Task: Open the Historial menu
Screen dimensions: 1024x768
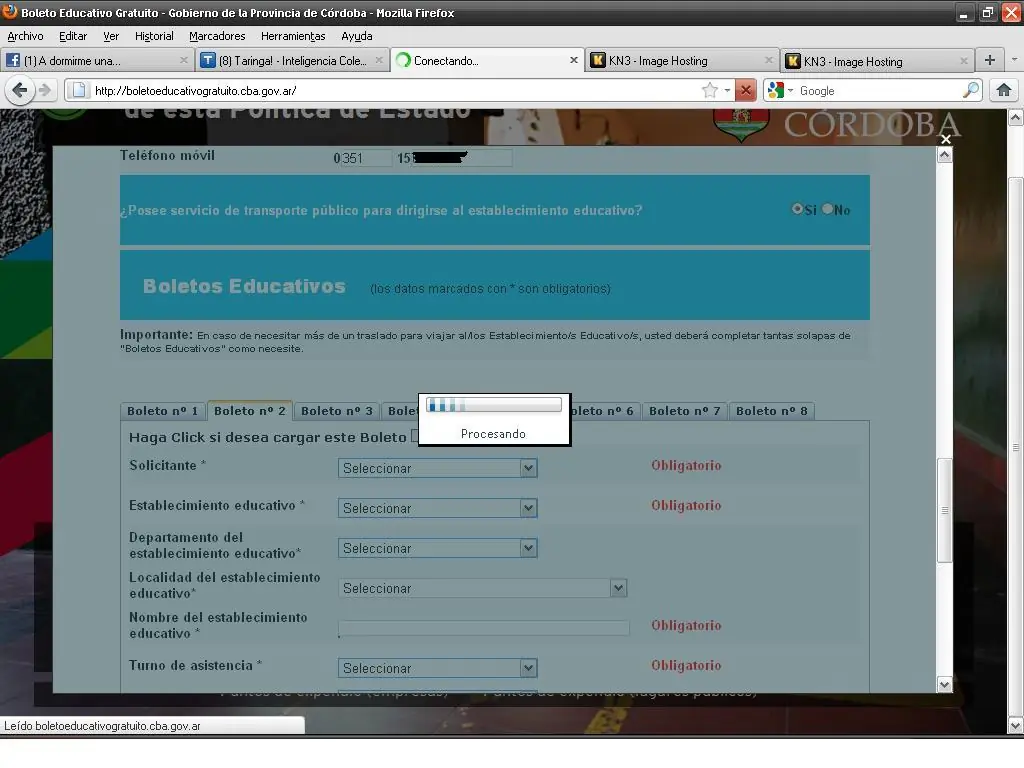Action: [x=154, y=36]
